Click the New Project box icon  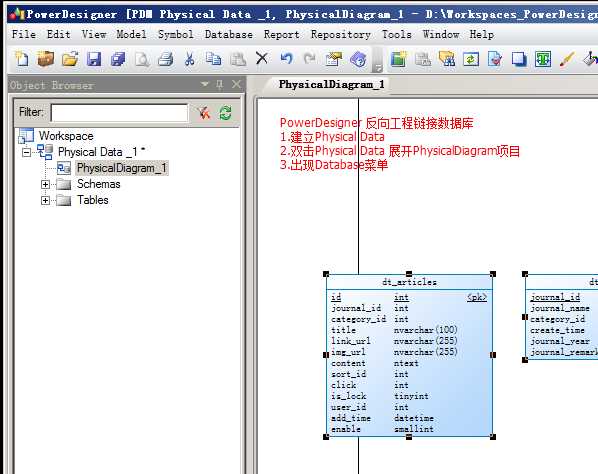coord(46,59)
